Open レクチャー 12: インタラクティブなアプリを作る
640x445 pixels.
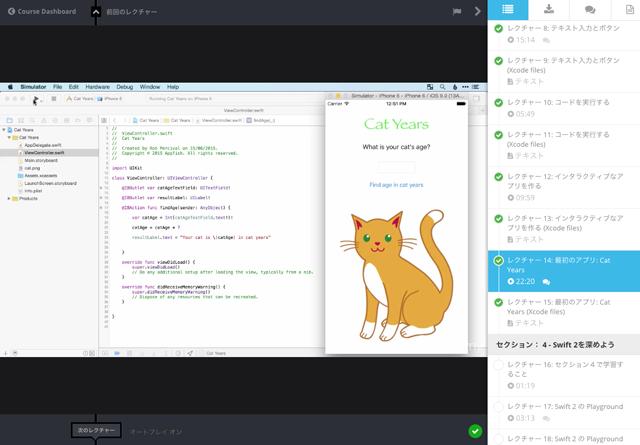pyautogui.click(x=565, y=181)
